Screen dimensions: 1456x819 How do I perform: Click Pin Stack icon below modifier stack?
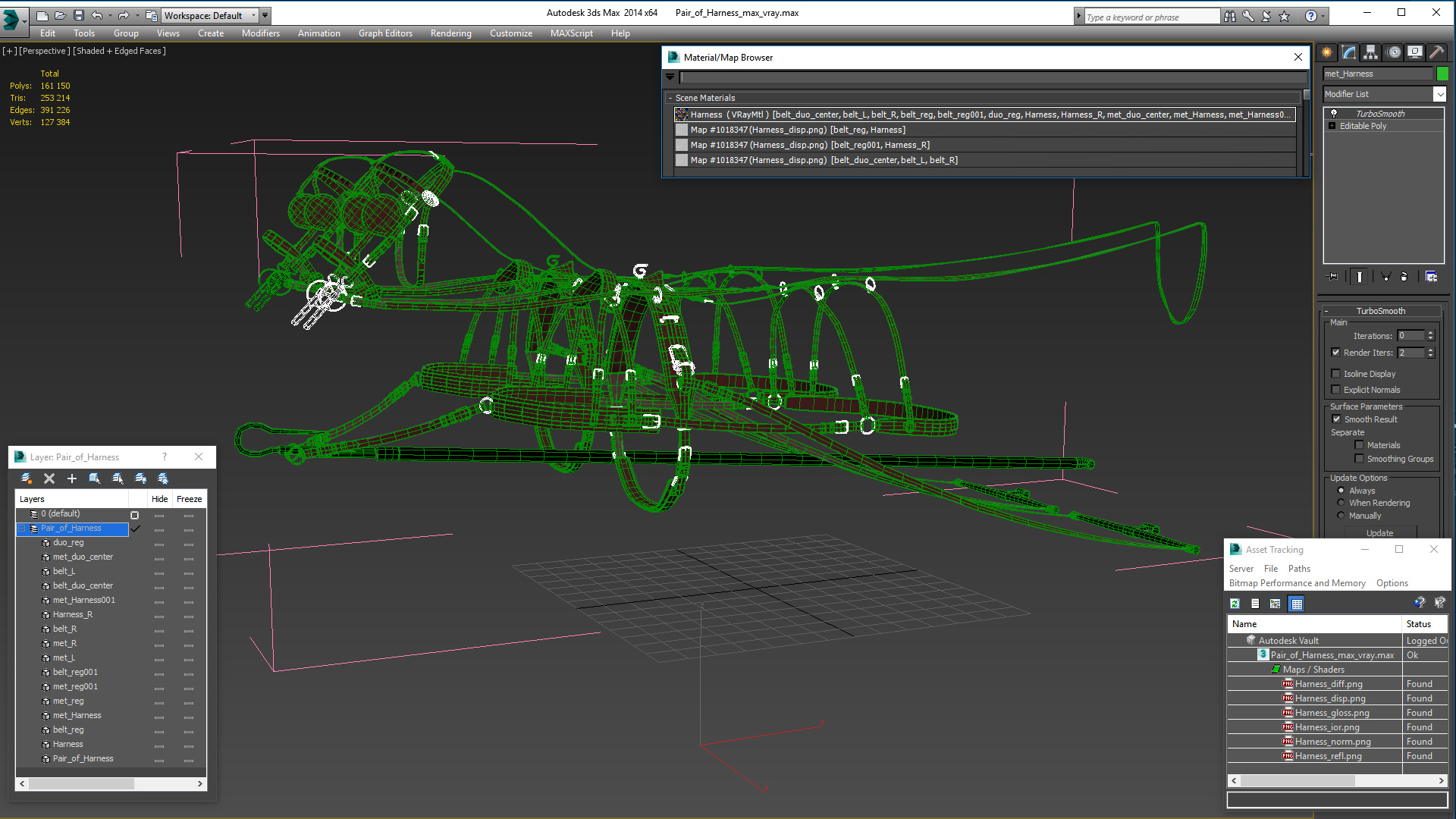[1332, 277]
